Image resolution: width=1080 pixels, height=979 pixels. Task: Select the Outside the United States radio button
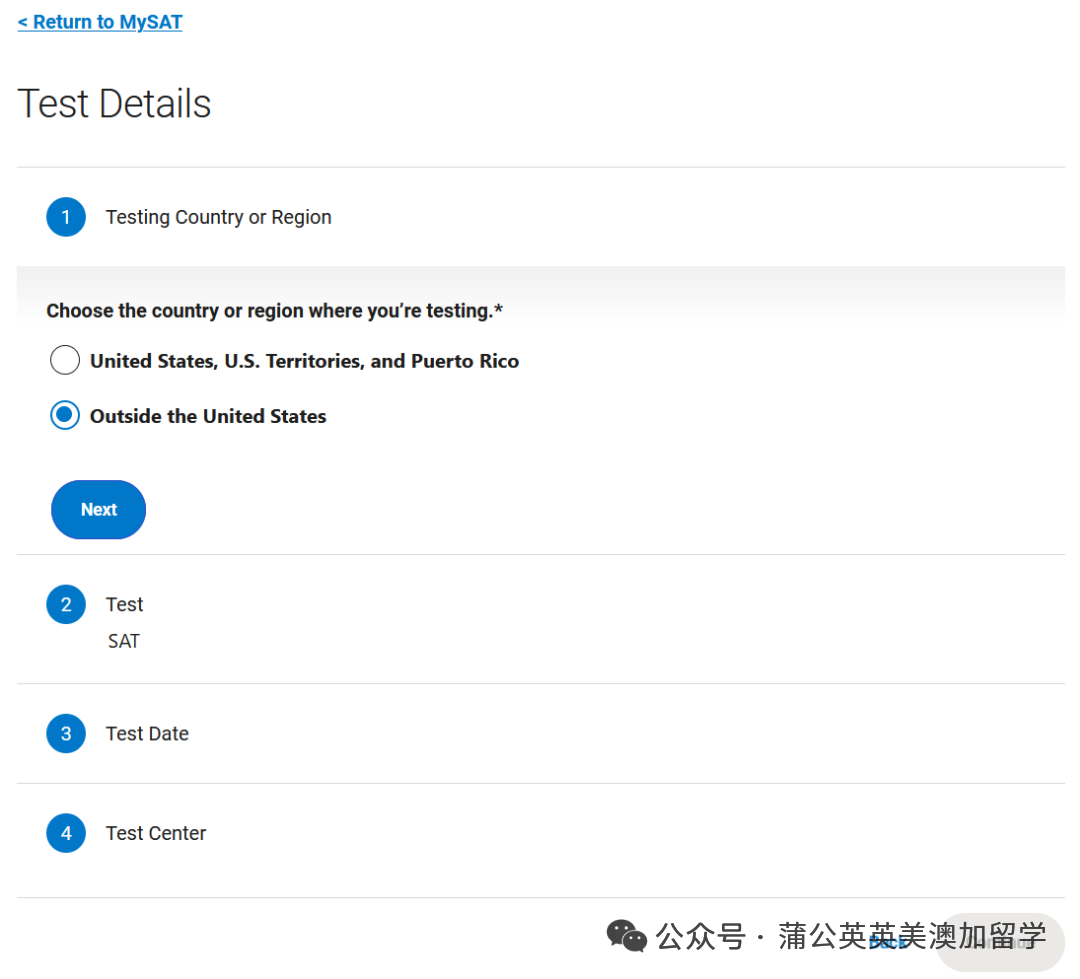[65, 415]
